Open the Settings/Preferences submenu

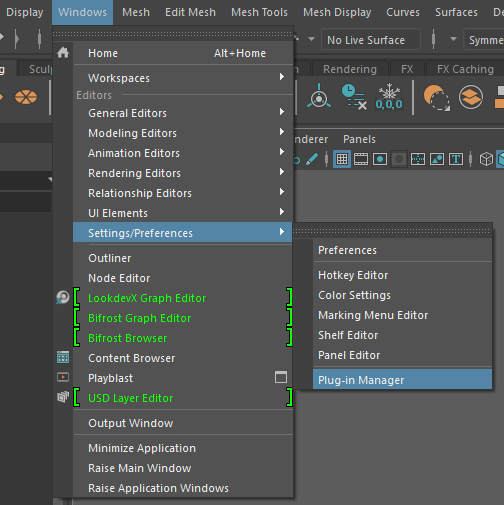(182, 232)
